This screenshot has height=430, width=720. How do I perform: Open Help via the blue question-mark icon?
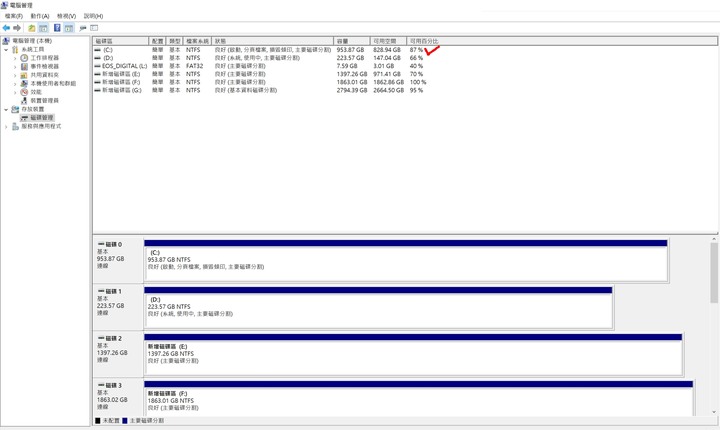click(x=57, y=28)
